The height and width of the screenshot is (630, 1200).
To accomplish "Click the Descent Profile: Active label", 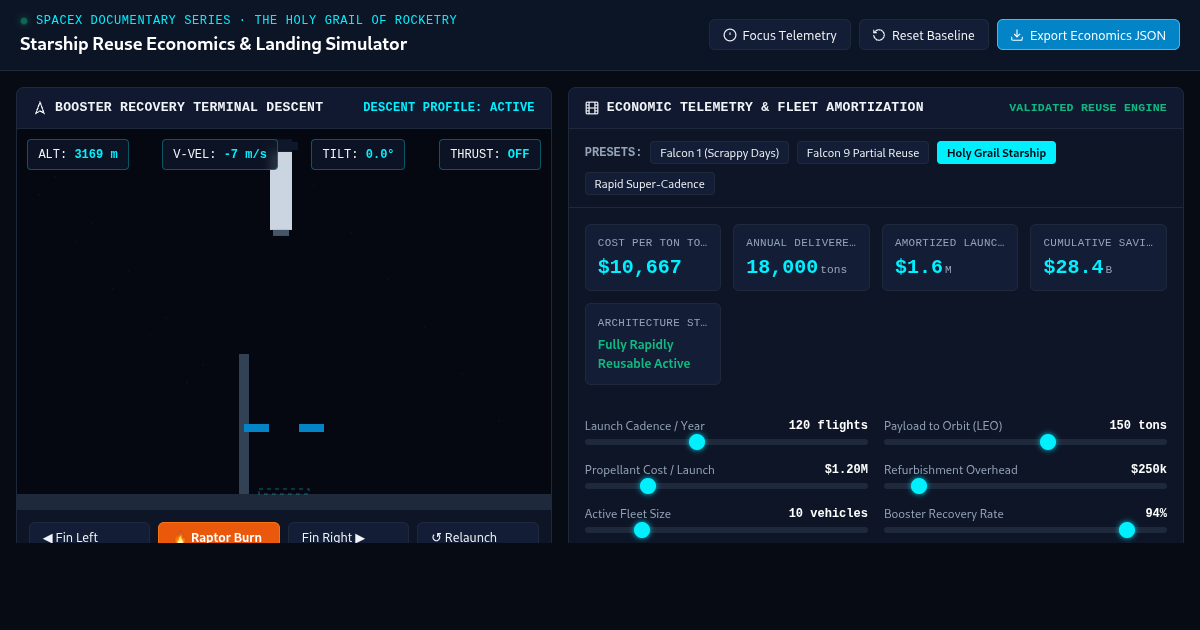I will (449, 107).
